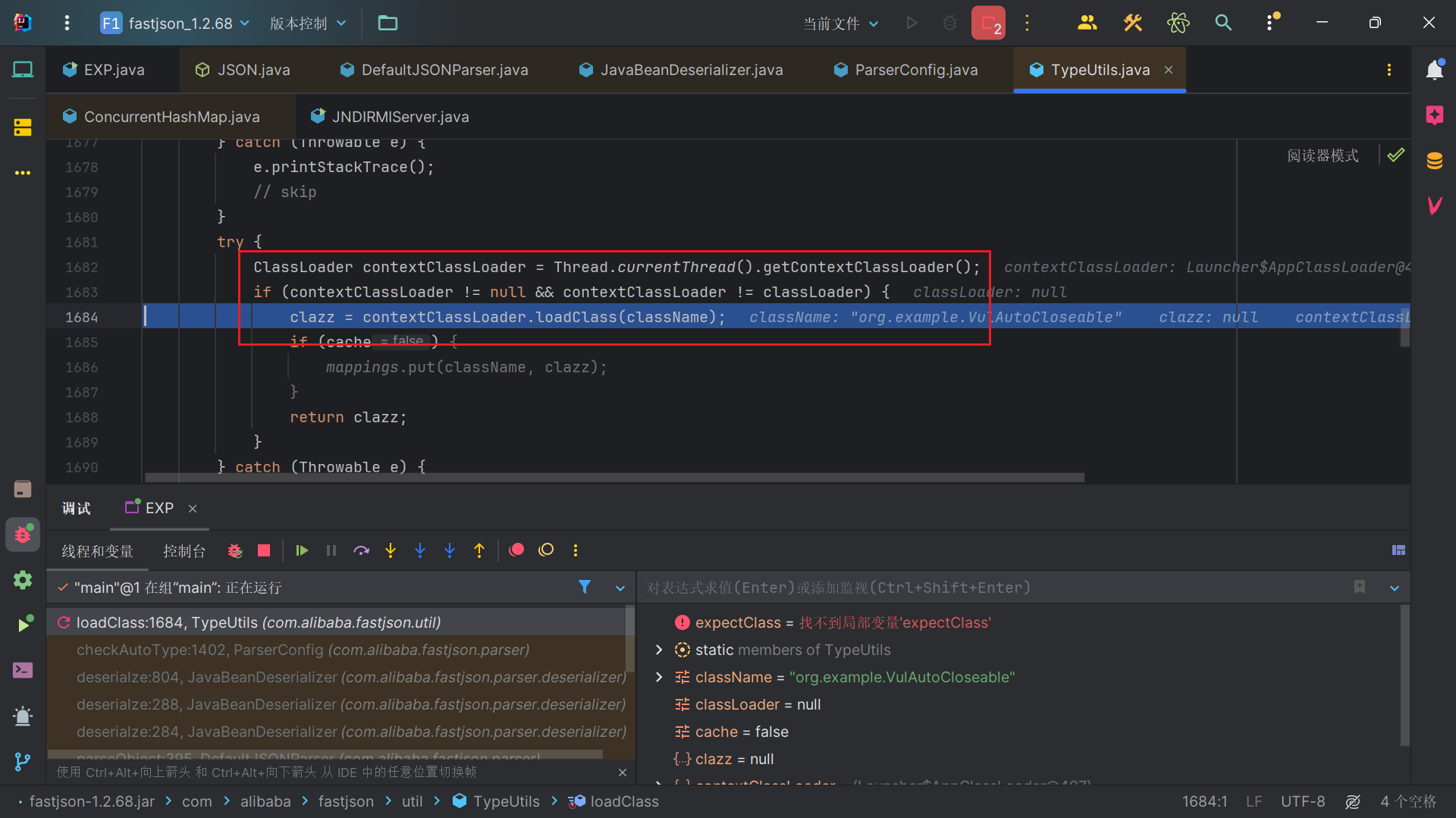Open thread selector dropdown chevron
The width and height of the screenshot is (1456, 818).
point(620,588)
